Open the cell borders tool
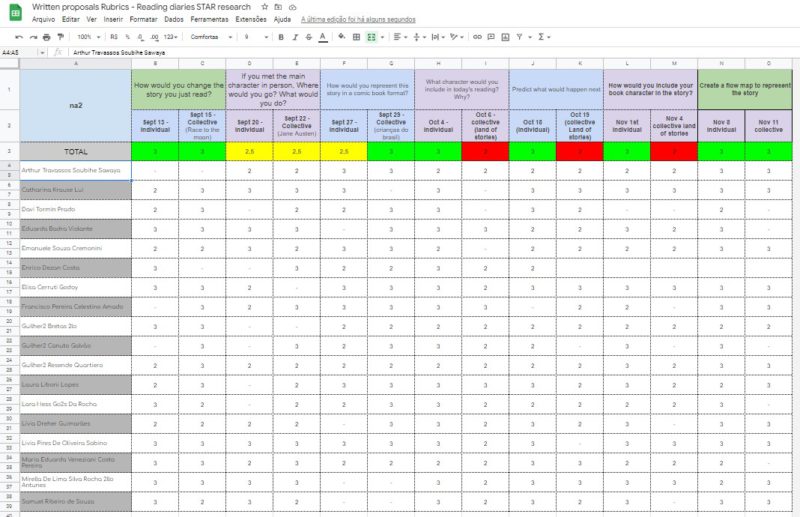This screenshot has height=517, width=800. [x=357, y=37]
